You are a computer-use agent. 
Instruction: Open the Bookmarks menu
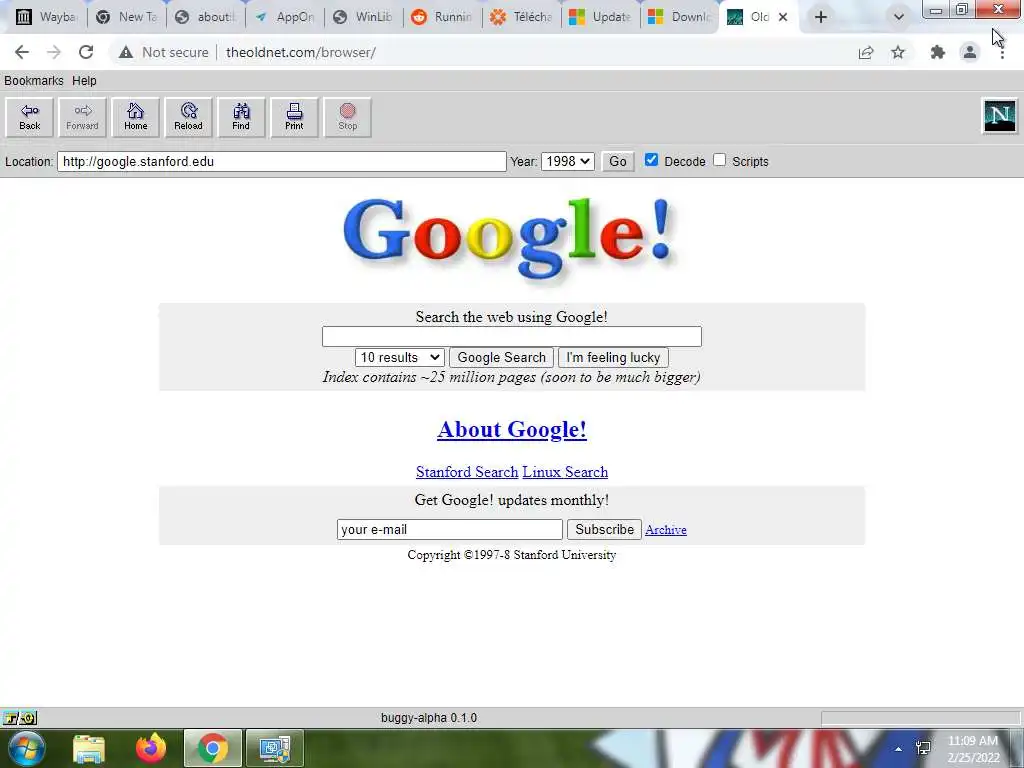[34, 80]
